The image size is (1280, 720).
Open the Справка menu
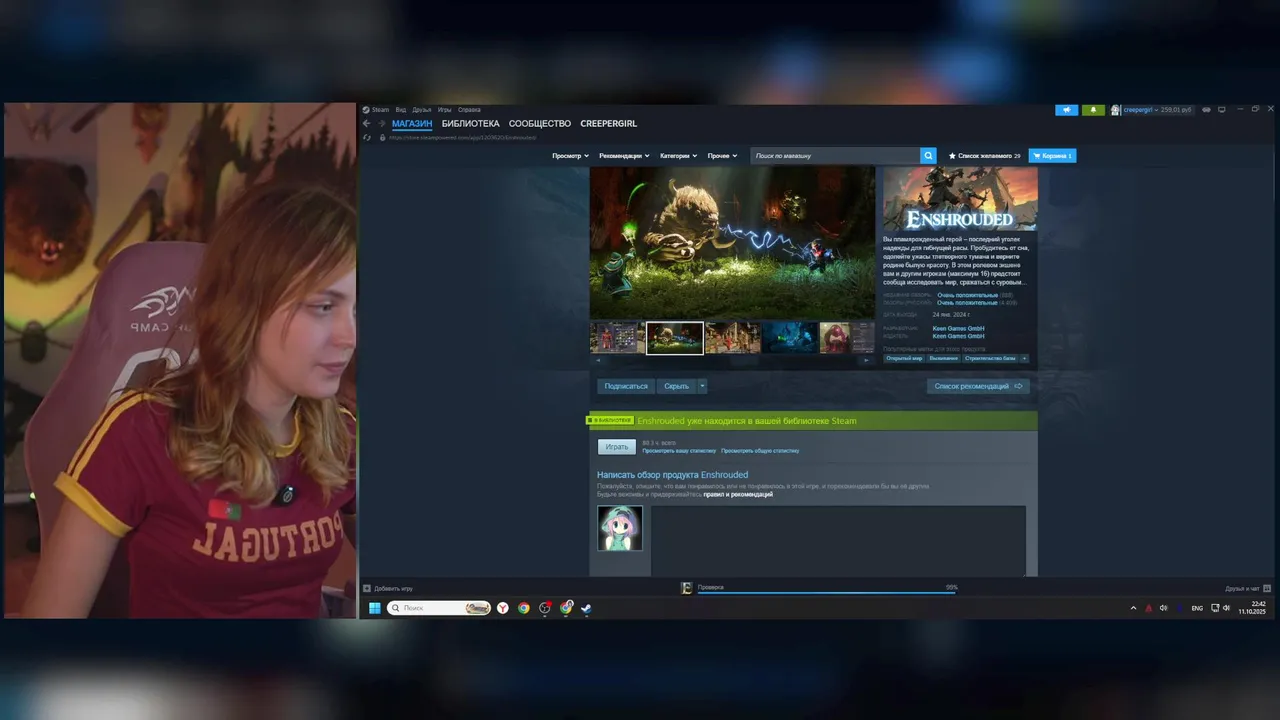click(469, 110)
